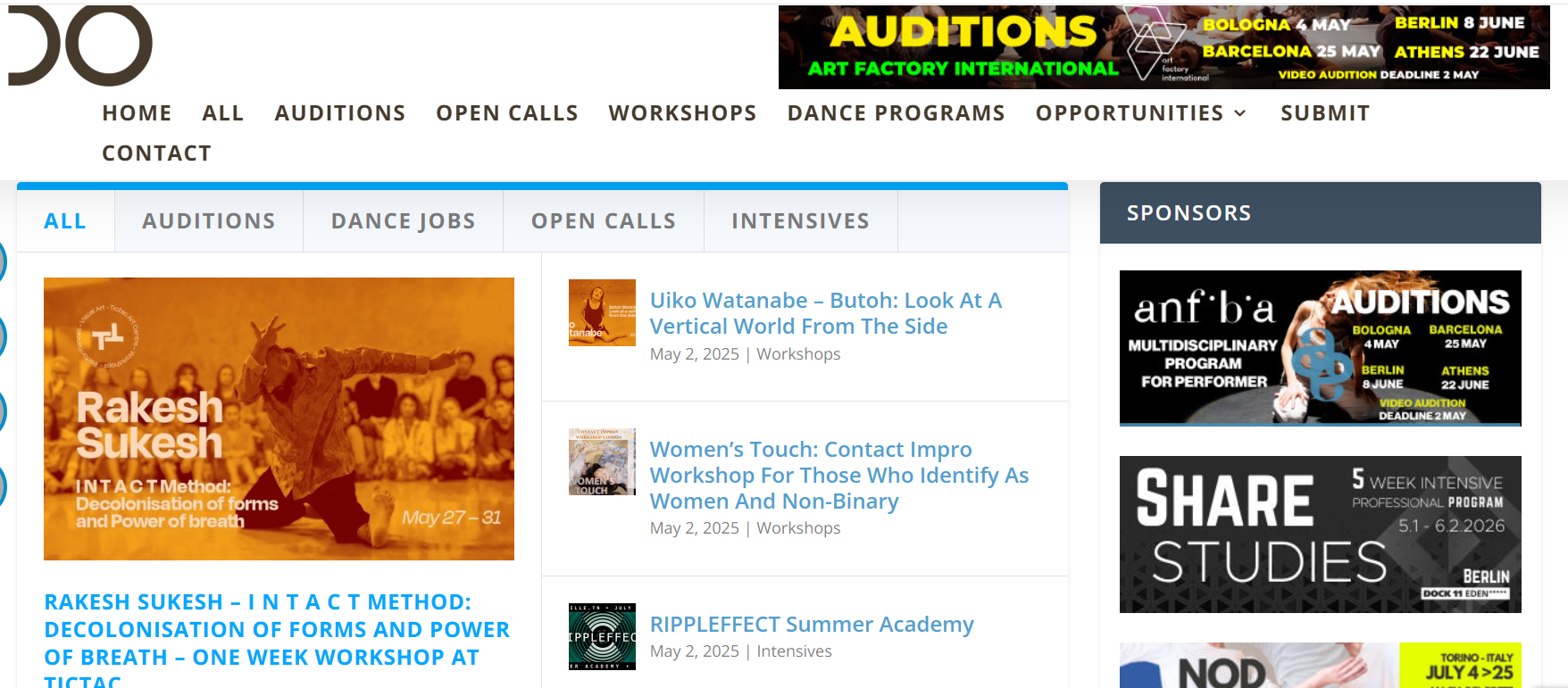This screenshot has width=1568, height=688.
Task: Open the SHARE Studies sponsor banner
Action: 1320,535
